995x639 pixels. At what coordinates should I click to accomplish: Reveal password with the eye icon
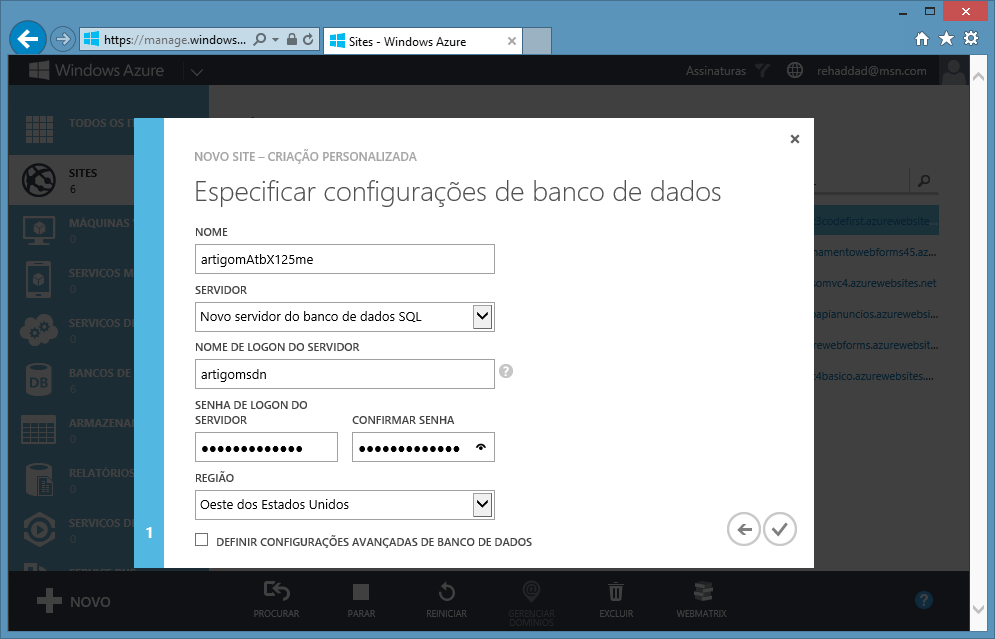pyautogui.click(x=481, y=447)
